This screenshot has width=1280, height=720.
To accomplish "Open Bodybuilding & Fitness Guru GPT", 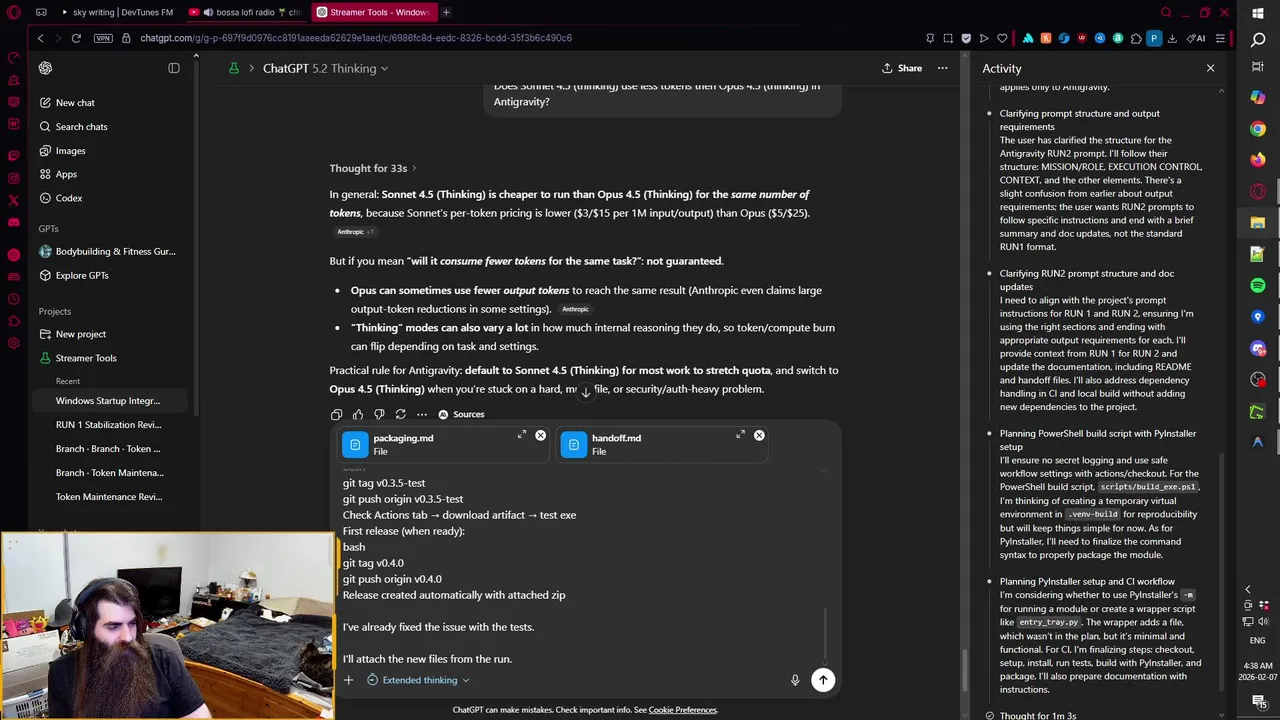I will (x=115, y=252).
